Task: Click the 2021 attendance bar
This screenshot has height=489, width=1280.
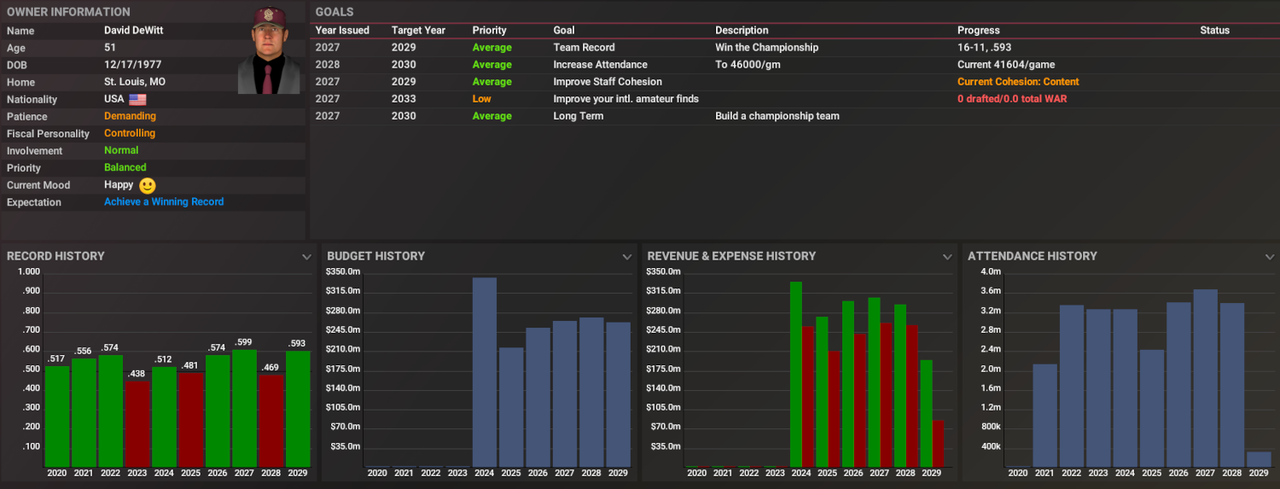Action: tap(1045, 415)
